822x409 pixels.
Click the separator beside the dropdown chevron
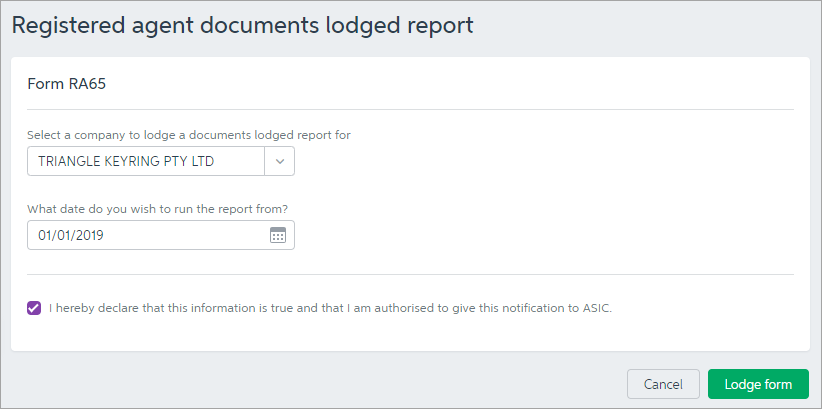[x=264, y=161]
